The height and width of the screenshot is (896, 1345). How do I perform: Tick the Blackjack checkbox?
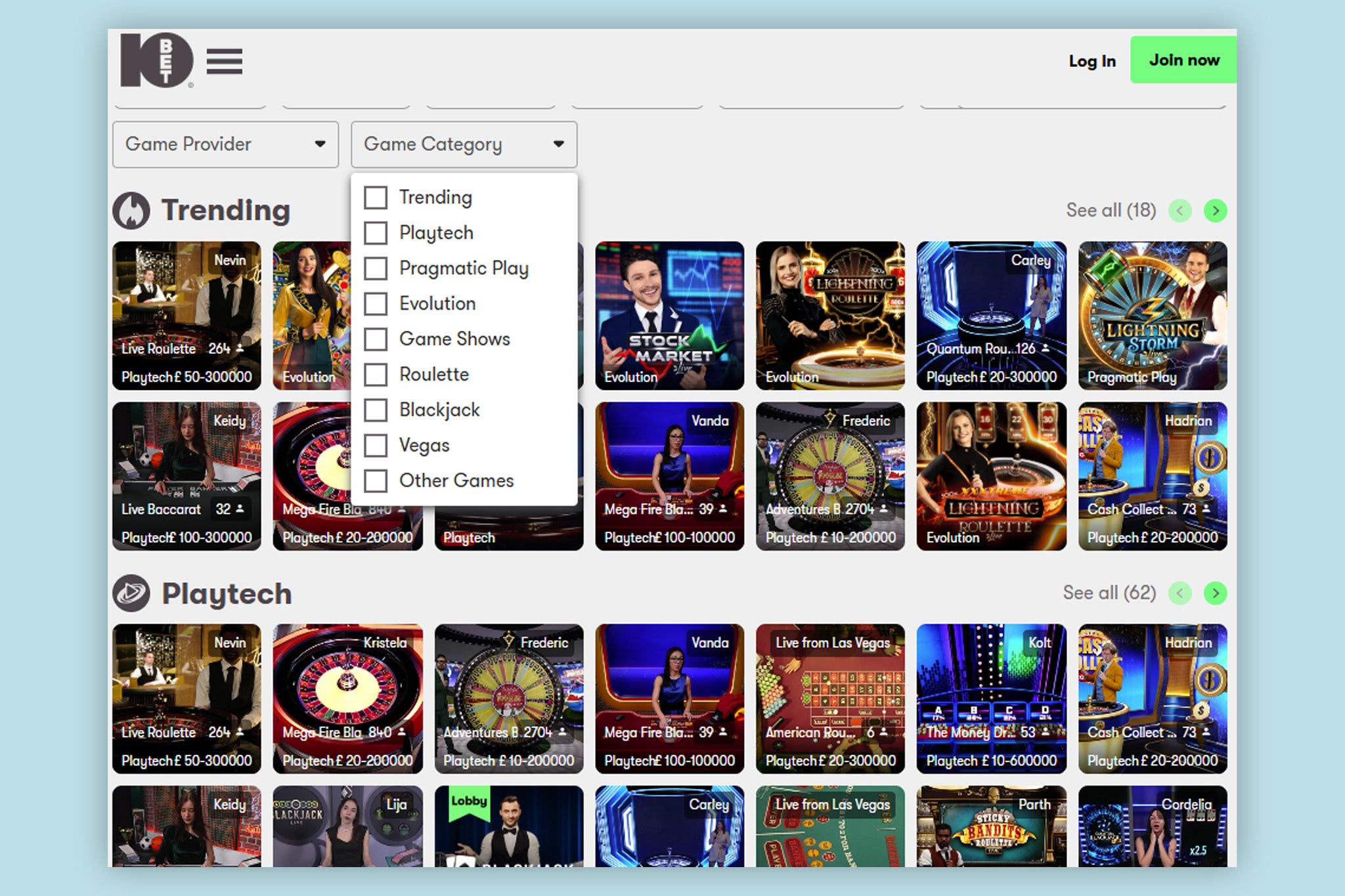376,410
